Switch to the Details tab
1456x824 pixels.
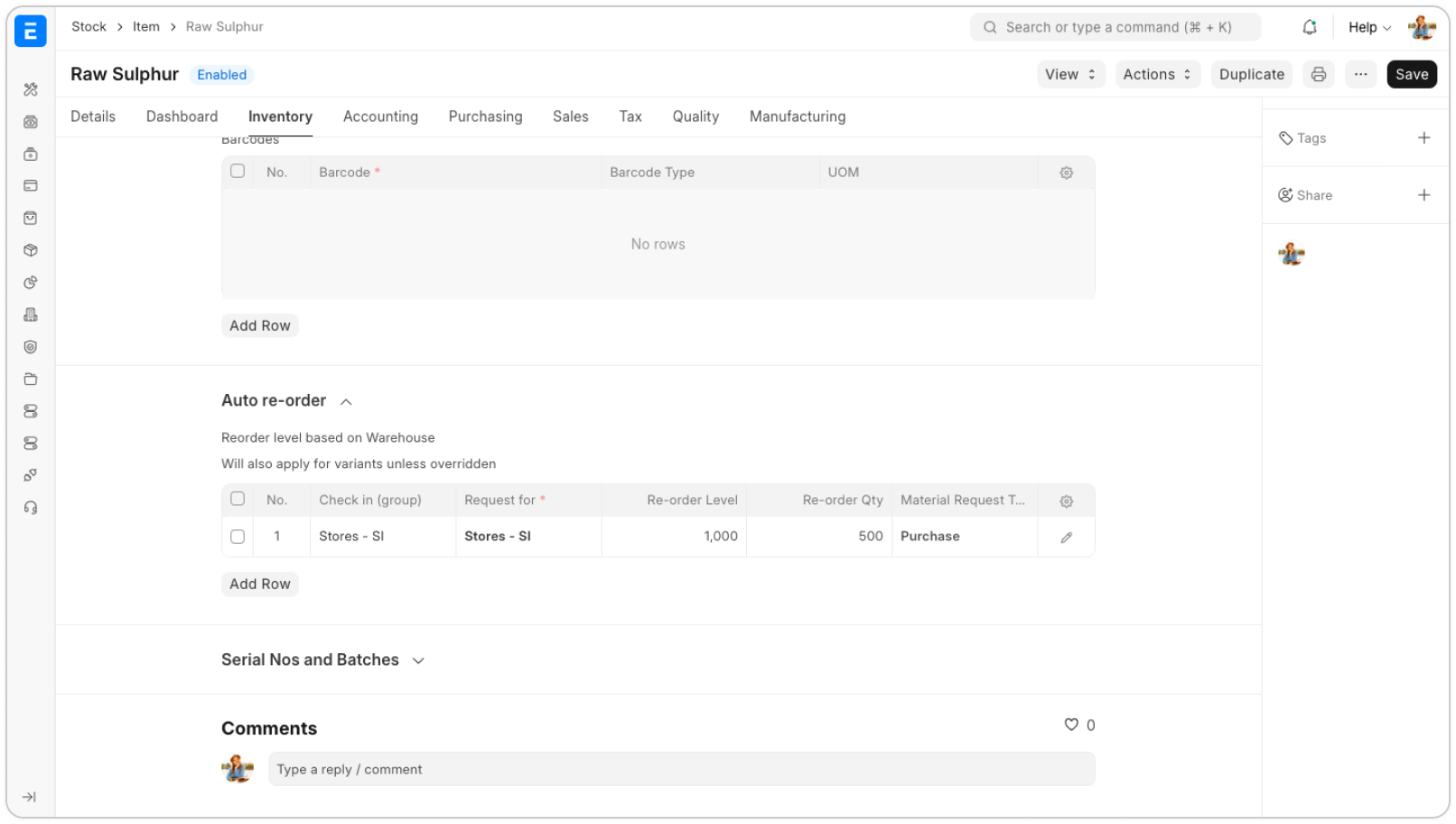pyautogui.click(x=93, y=117)
